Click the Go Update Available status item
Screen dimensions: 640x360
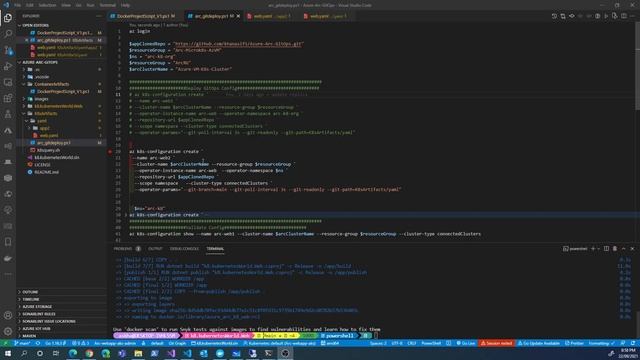click(540, 343)
